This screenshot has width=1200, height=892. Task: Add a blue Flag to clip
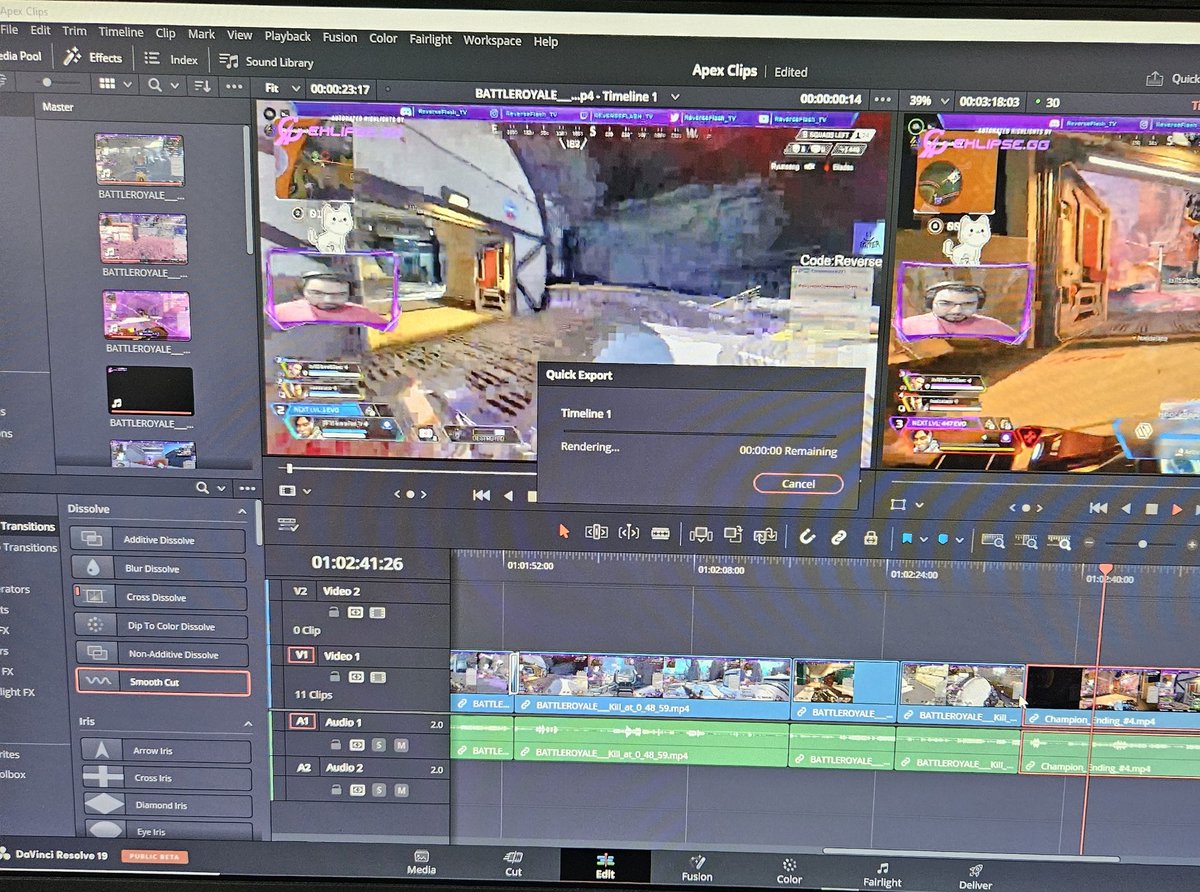[907, 539]
